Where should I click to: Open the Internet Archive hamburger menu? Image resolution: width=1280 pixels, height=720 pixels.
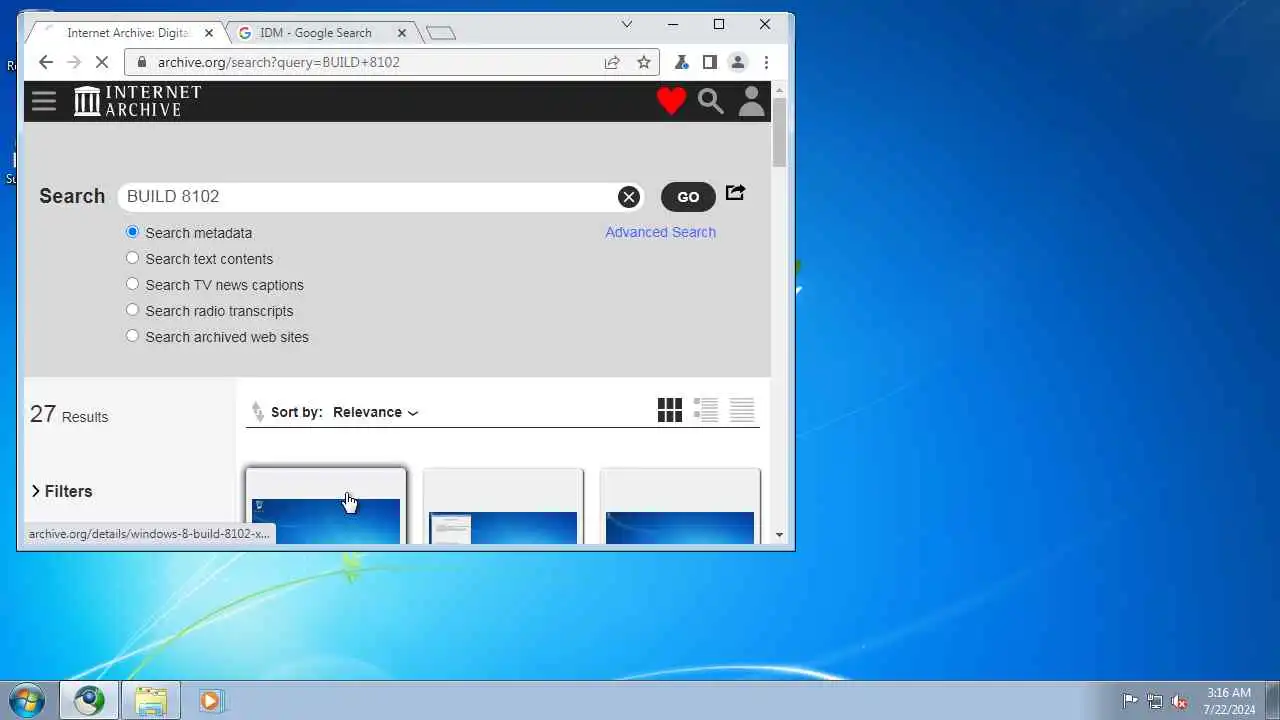44,101
